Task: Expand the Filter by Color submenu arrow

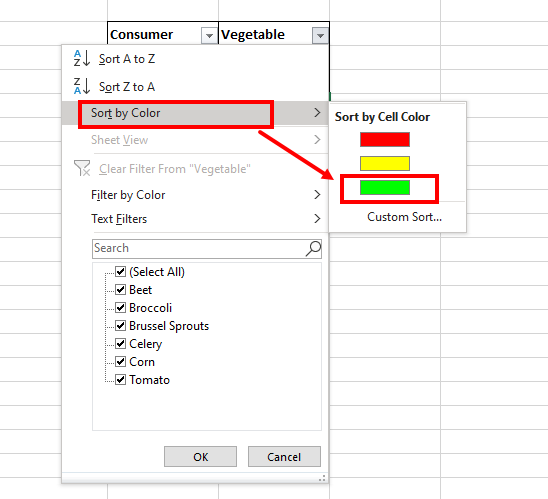Action: (x=317, y=195)
